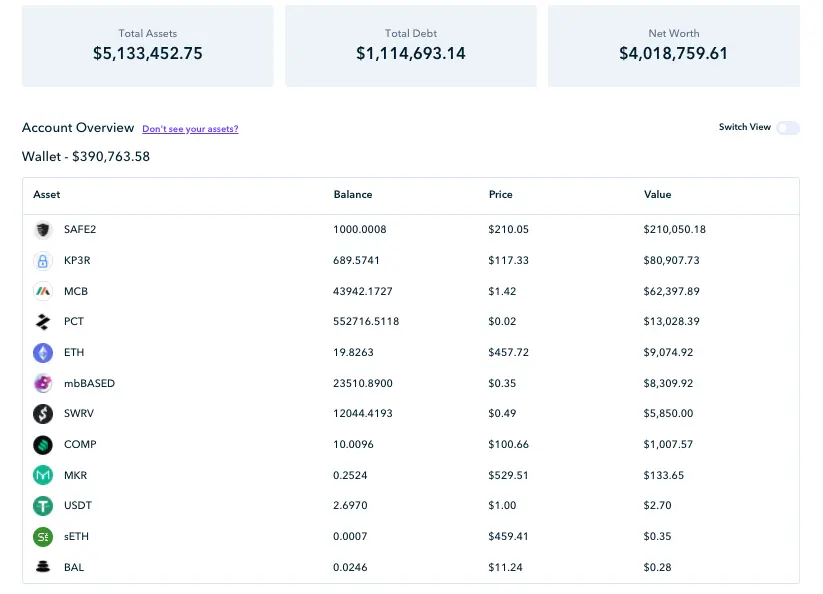Click the MKR value $133.65
The height and width of the screenshot is (594, 823).
pyautogui.click(x=663, y=475)
